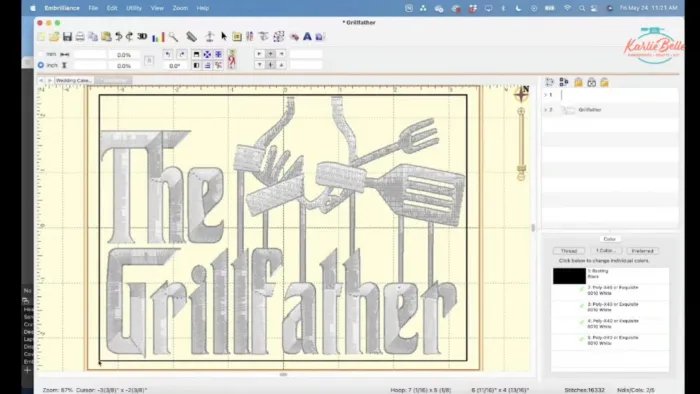Click the black color swatch for Basting

click(569, 276)
